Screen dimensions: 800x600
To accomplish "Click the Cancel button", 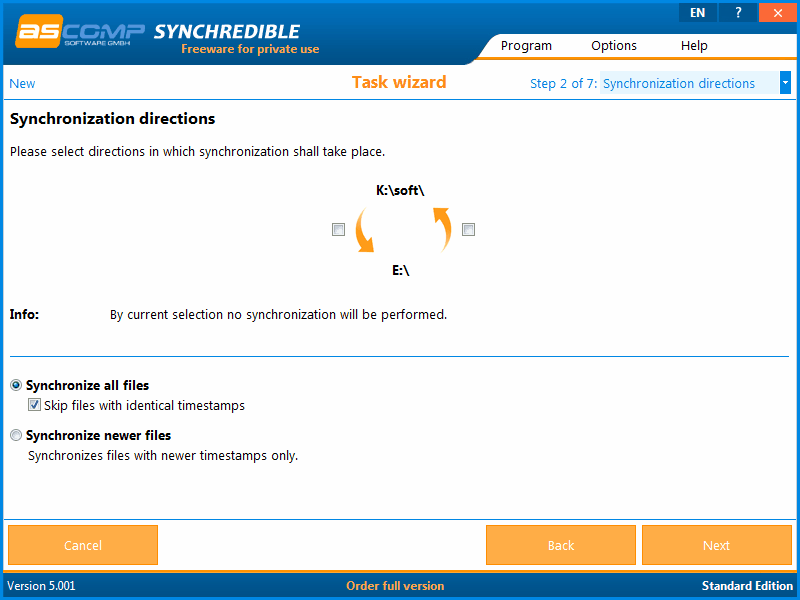I will 83,545.
